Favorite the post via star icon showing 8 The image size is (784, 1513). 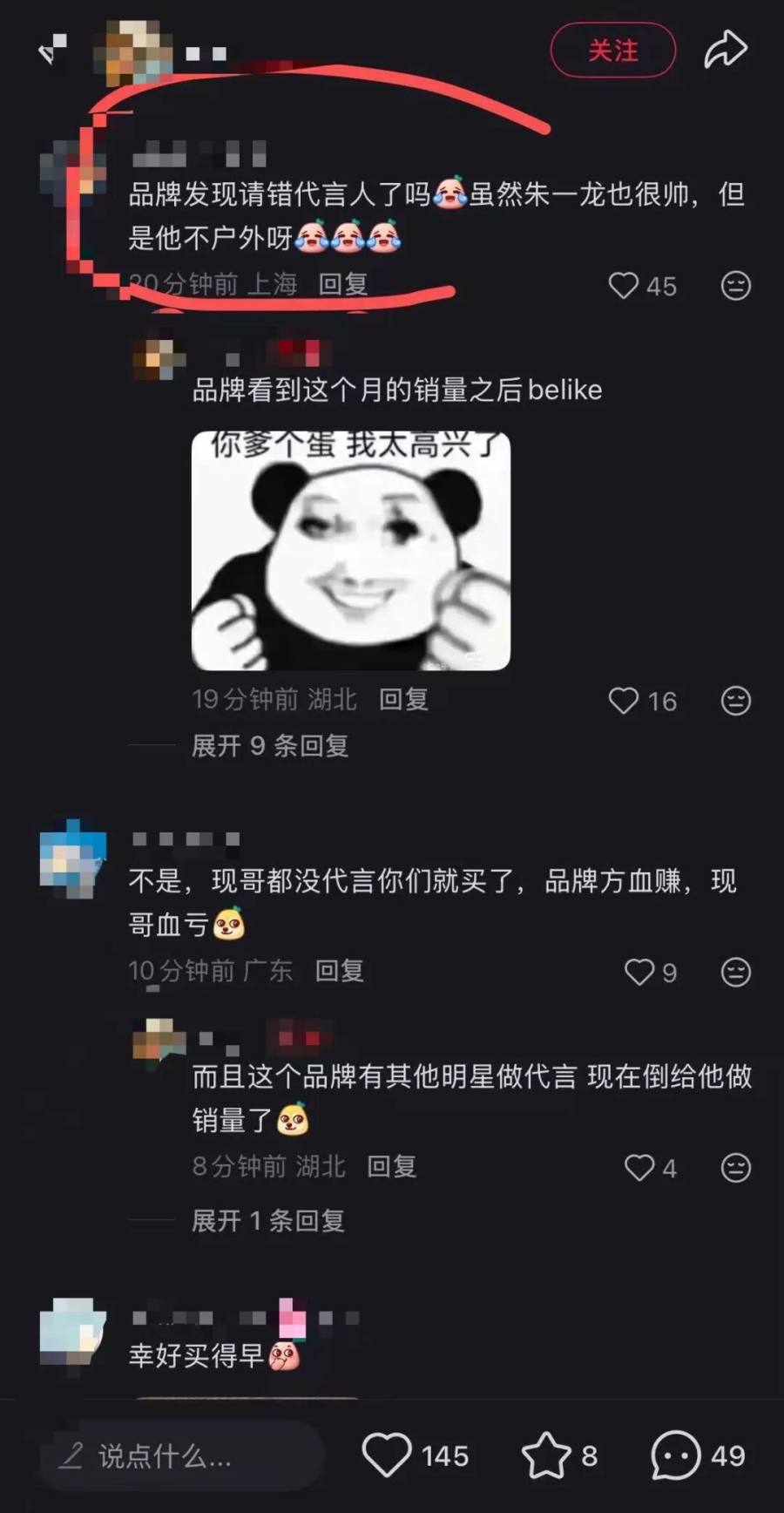[x=546, y=1455]
